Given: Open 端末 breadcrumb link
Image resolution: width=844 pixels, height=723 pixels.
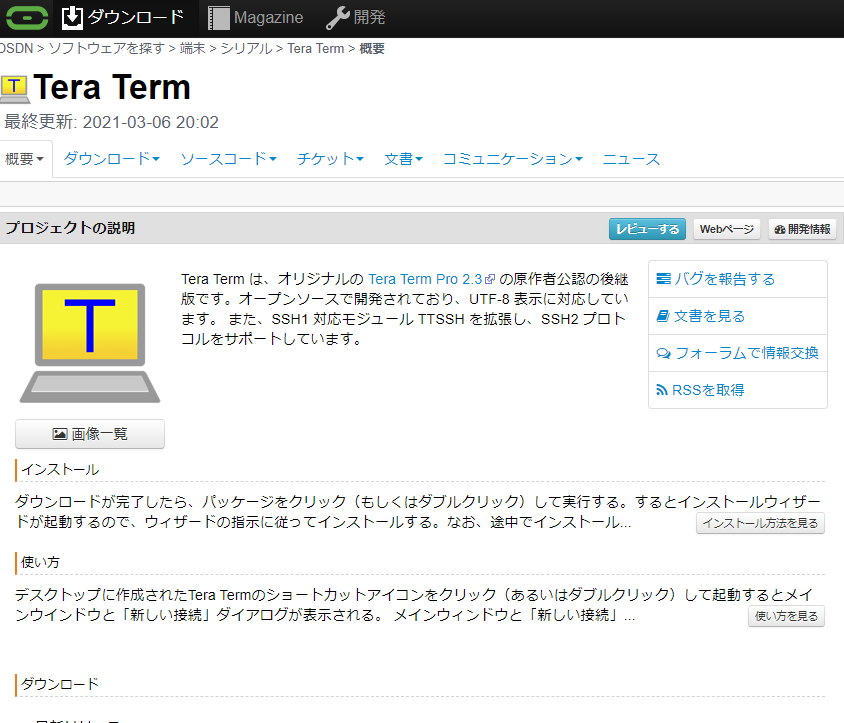Looking at the screenshot, I should pos(193,48).
